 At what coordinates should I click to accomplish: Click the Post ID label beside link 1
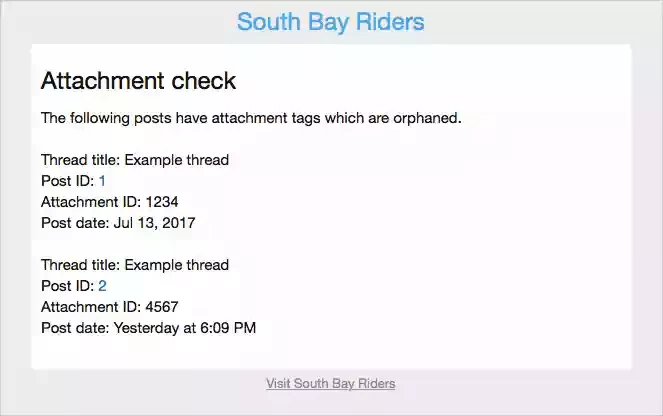[66, 181]
